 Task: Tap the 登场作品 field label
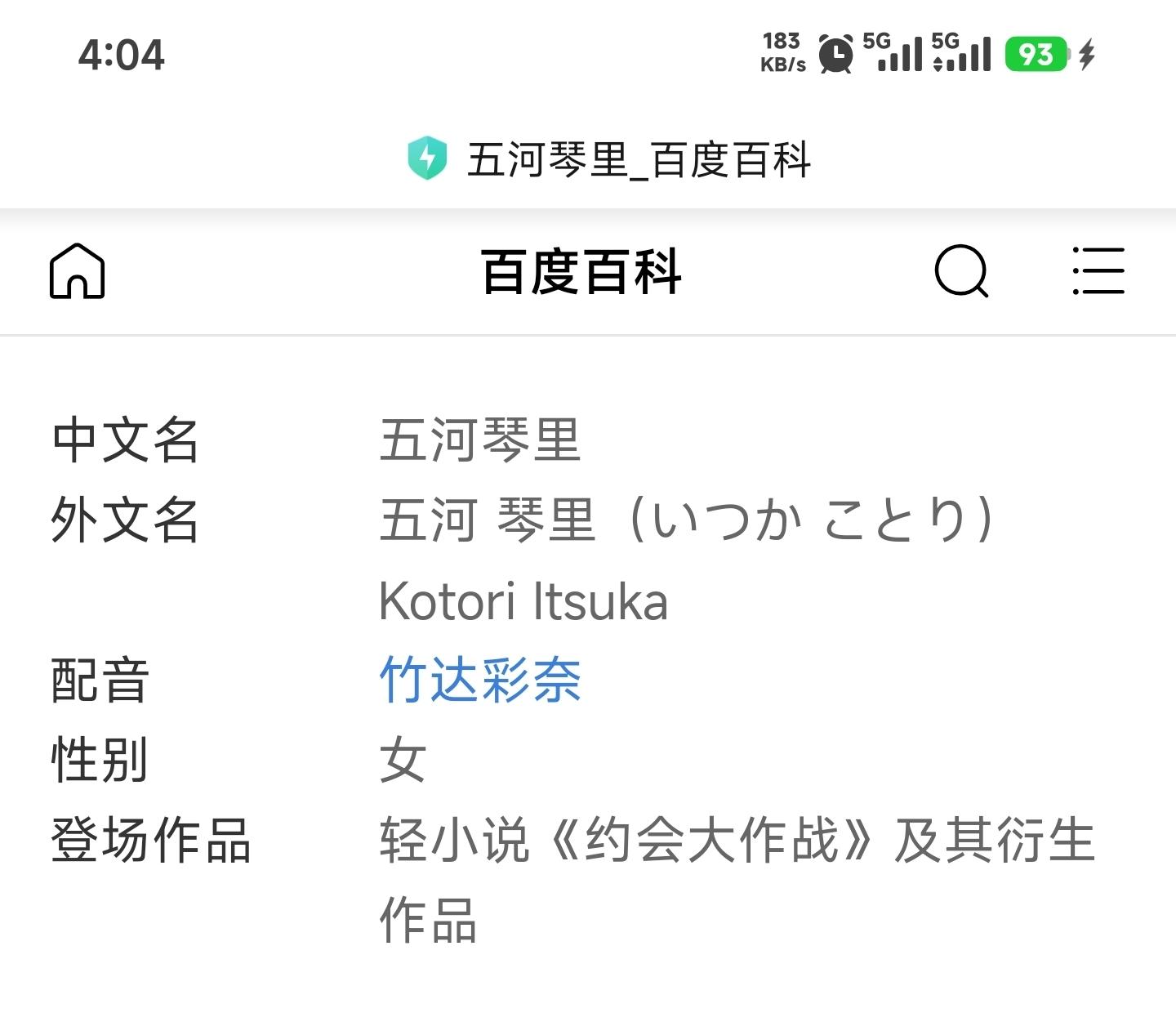[x=150, y=840]
